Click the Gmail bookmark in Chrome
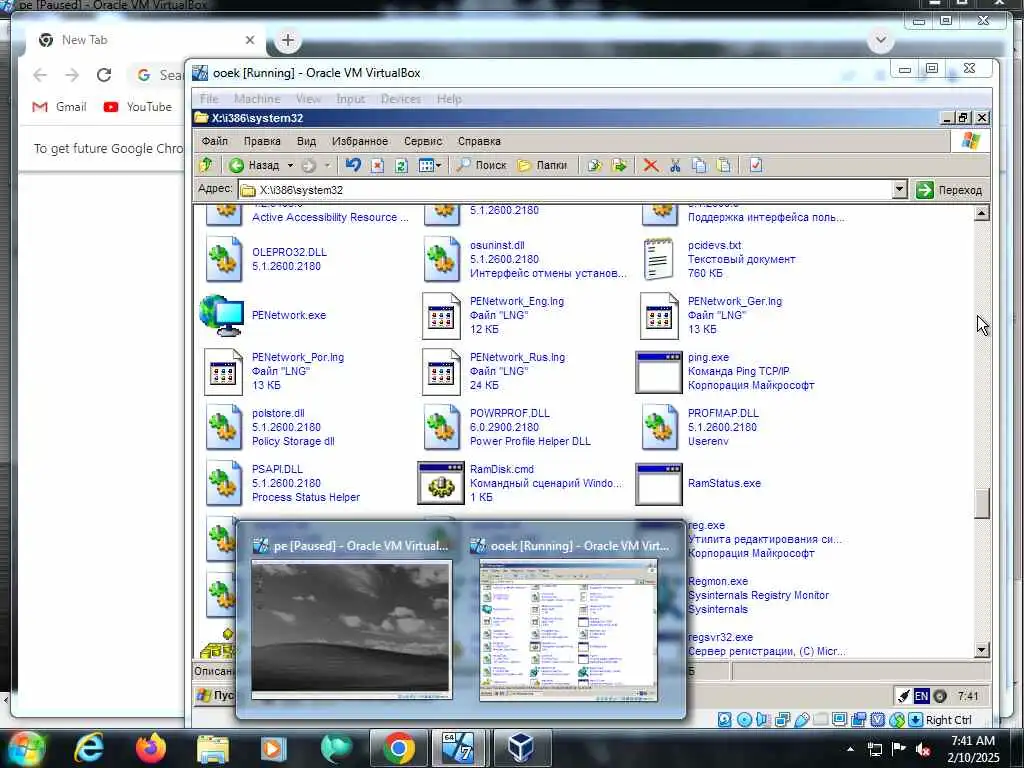This screenshot has height=768, width=1024. [59, 106]
